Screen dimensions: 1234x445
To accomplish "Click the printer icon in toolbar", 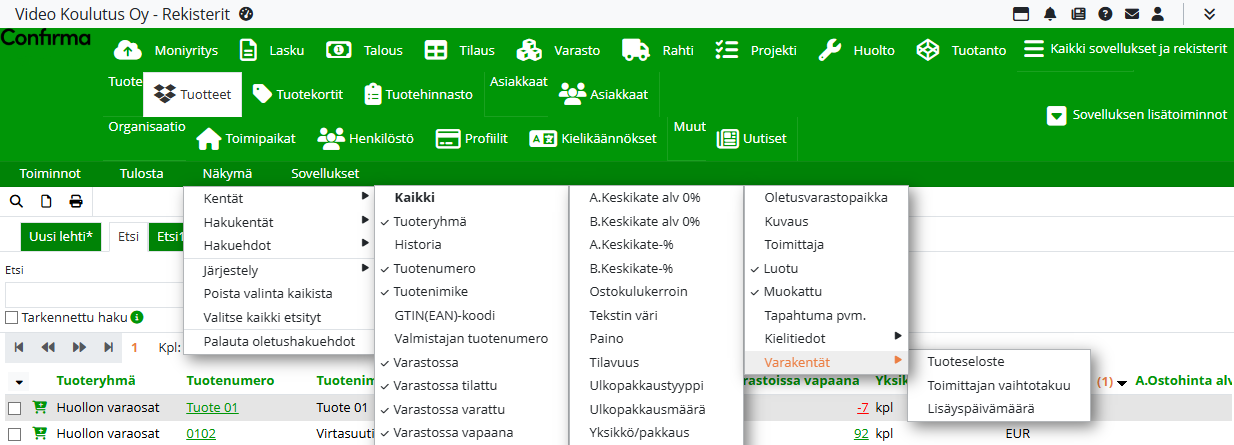I will click(x=76, y=201).
